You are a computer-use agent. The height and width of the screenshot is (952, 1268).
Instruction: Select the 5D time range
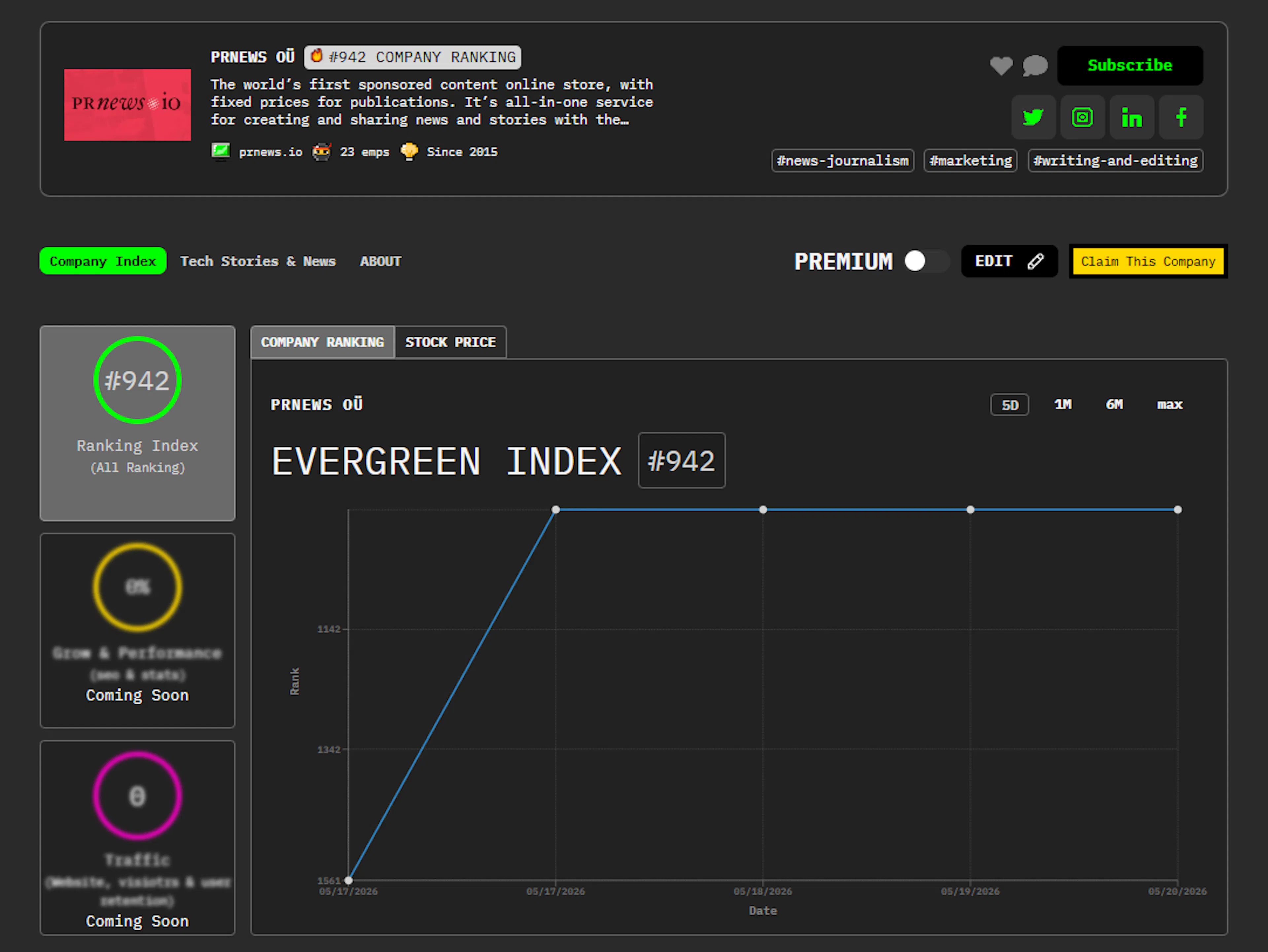coord(1009,405)
